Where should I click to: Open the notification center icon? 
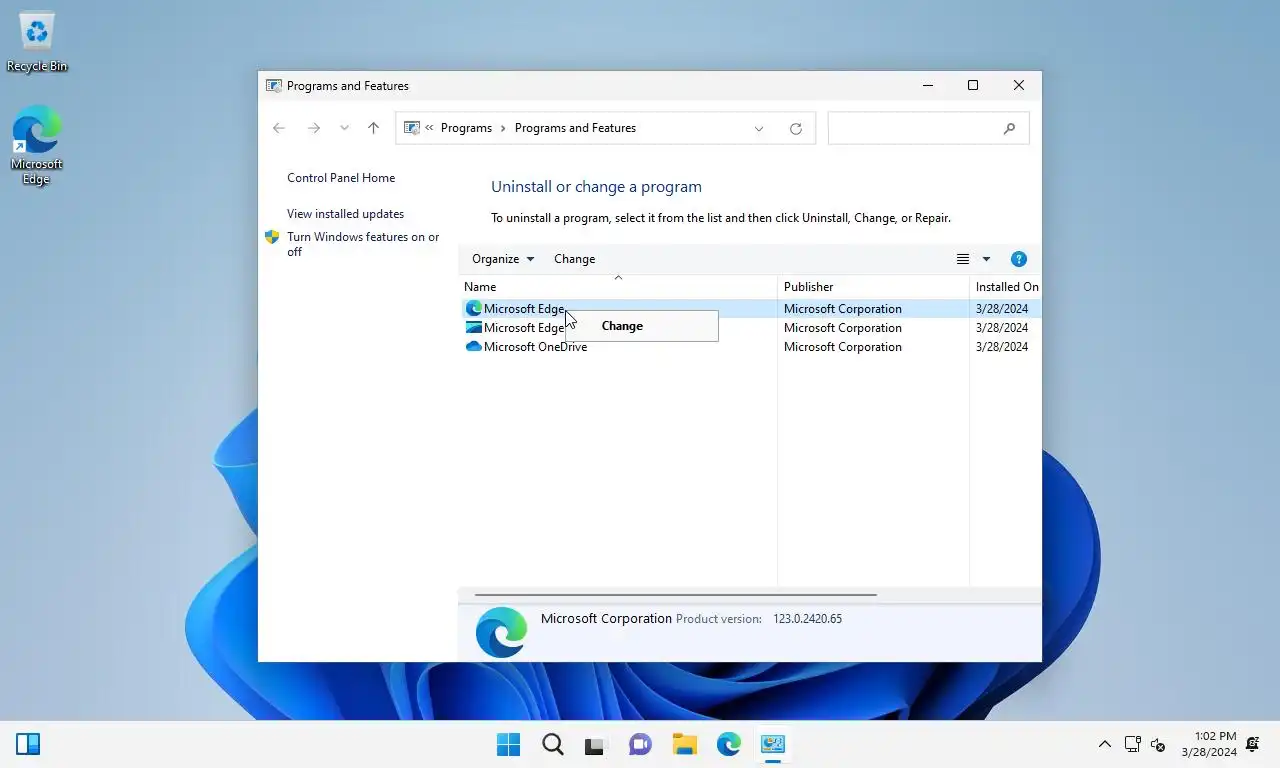coord(1253,744)
